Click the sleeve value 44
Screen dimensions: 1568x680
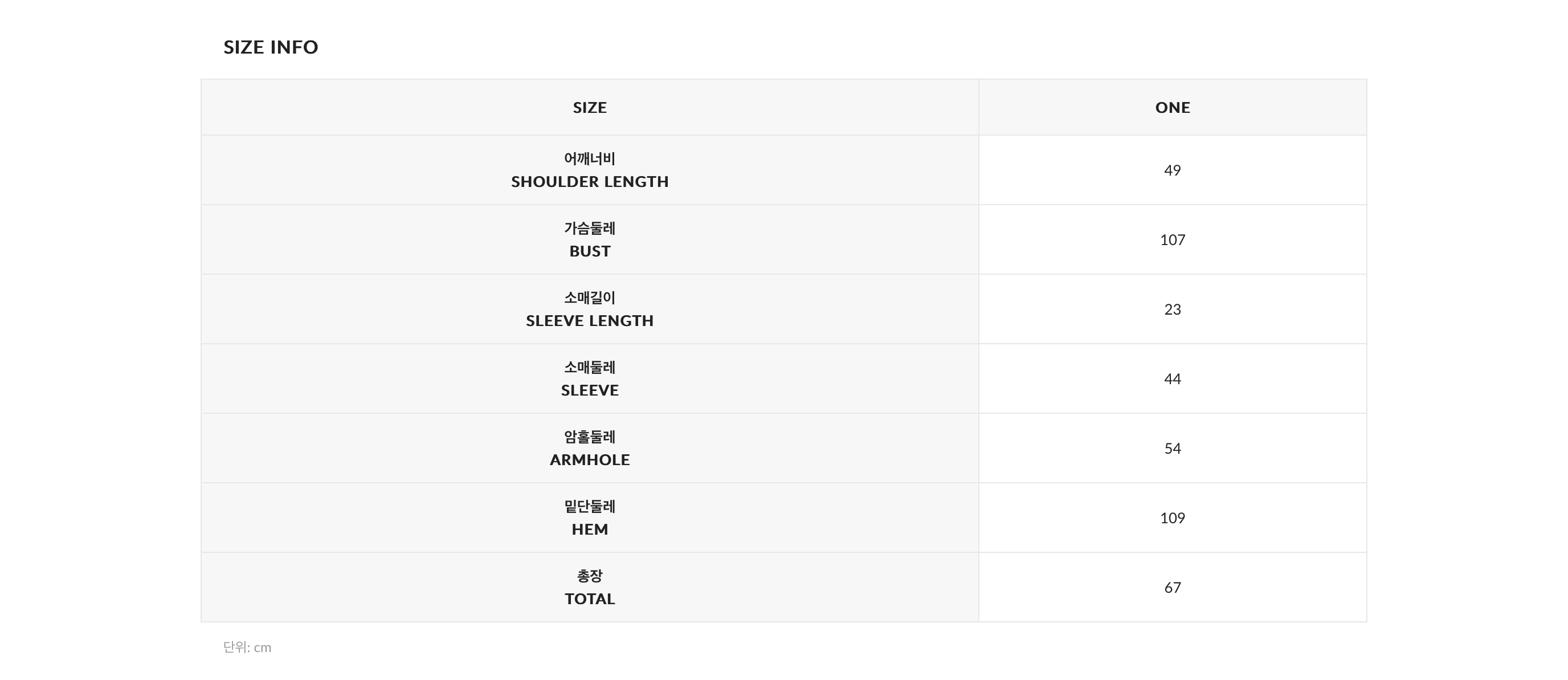[x=1173, y=378]
